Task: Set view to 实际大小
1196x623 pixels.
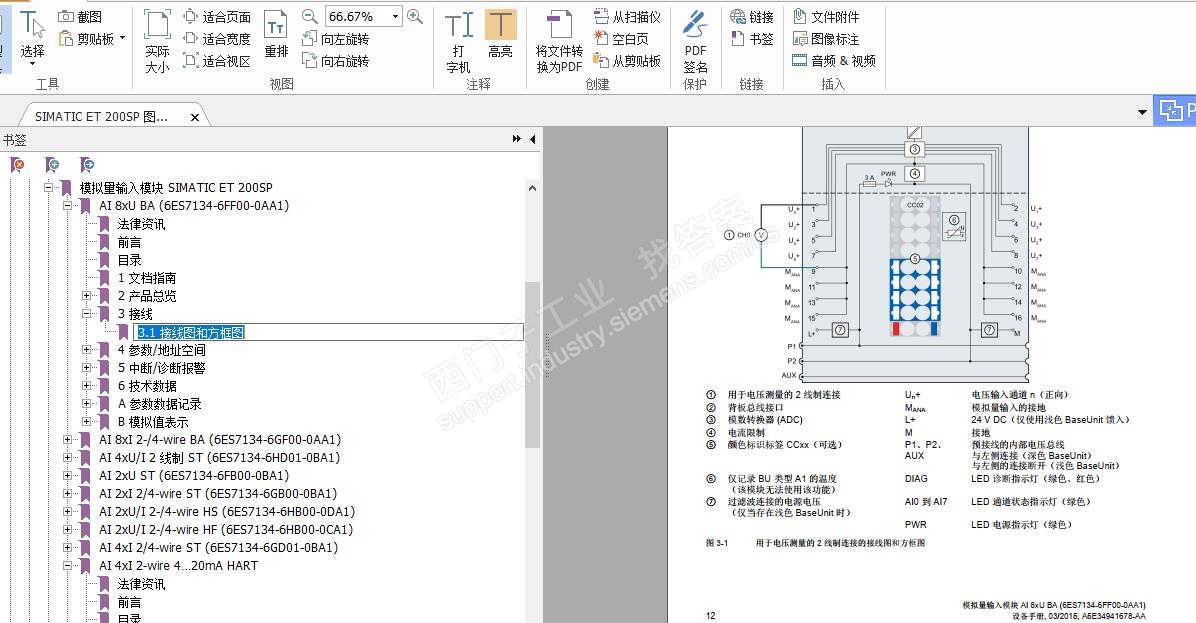Action: (157, 42)
